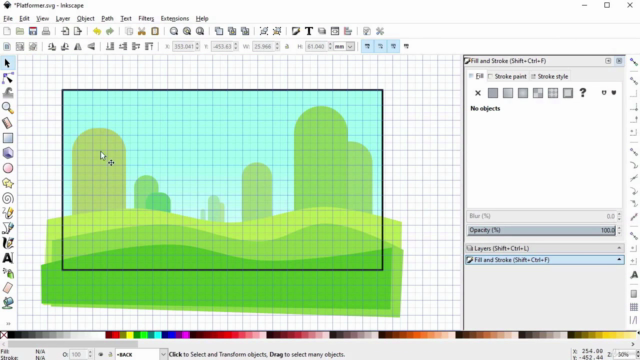Screen dimensions: 640x360
Task: Click the Import file icon
Action: tap(65, 31)
